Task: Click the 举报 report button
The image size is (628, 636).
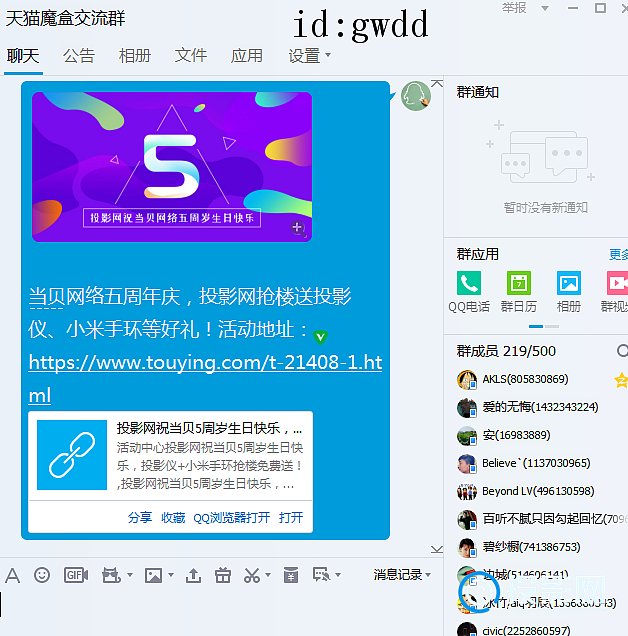Action: pyautogui.click(x=514, y=8)
